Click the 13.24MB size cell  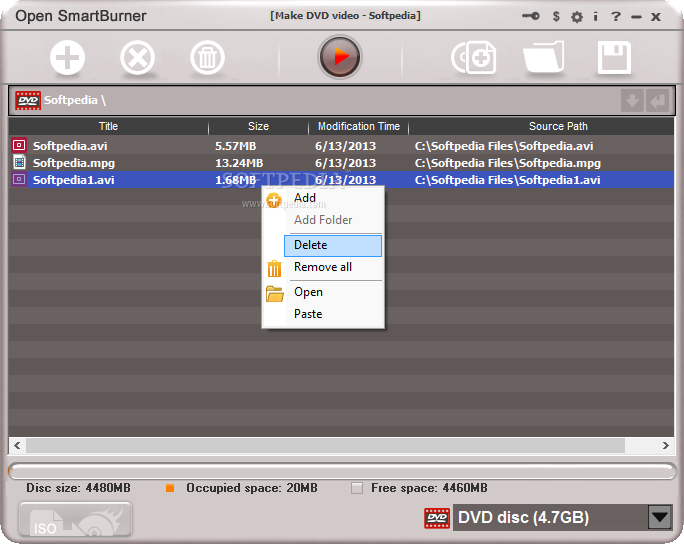tap(239, 163)
